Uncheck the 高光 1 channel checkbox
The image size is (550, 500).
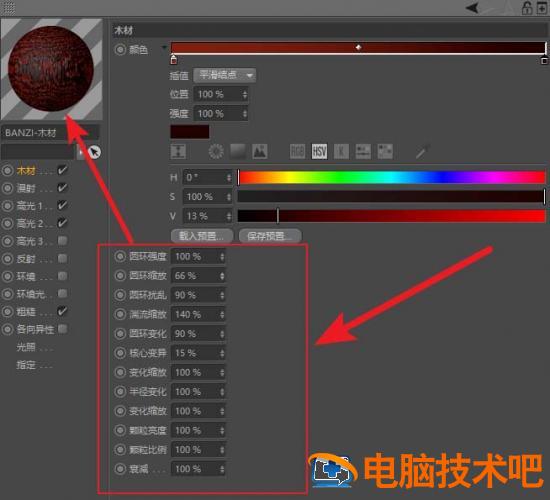[62, 205]
